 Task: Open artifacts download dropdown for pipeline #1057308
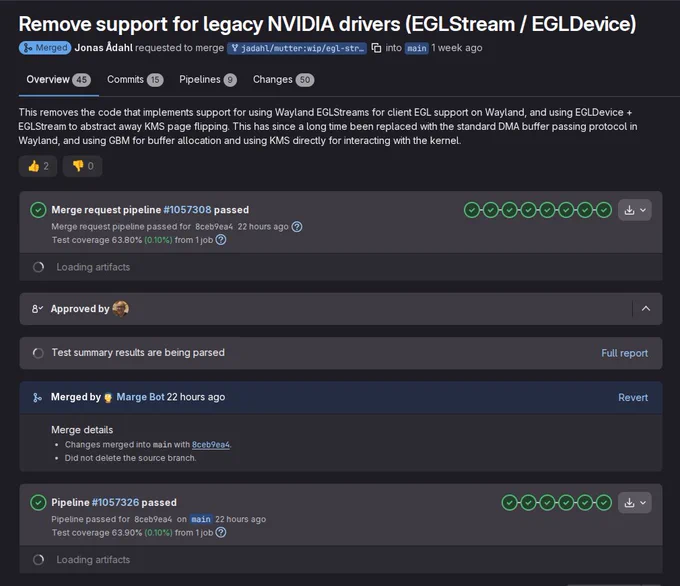click(x=635, y=210)
